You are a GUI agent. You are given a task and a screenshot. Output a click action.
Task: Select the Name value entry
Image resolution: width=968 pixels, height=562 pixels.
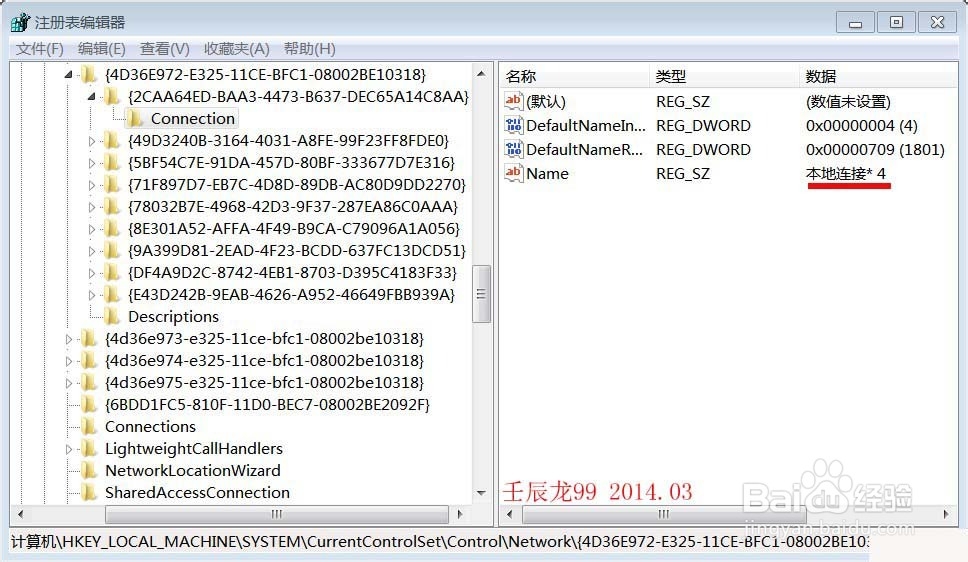coord(547,174)
